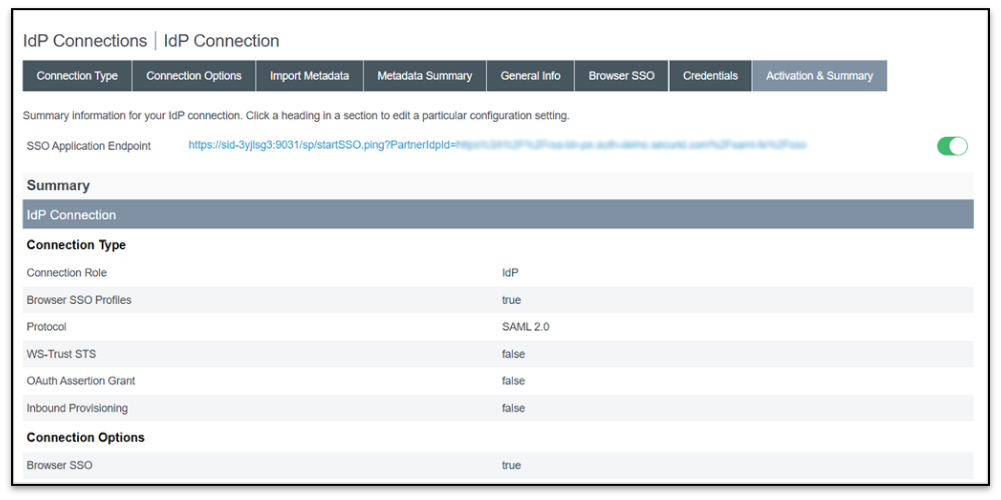
Task: Click the Connection Options section heading
Action: point(85,437)
